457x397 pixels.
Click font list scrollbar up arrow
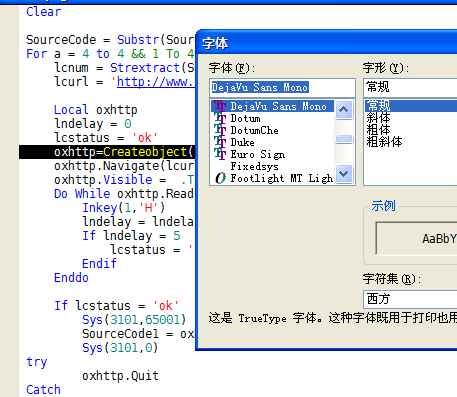(x=344, y=109)
